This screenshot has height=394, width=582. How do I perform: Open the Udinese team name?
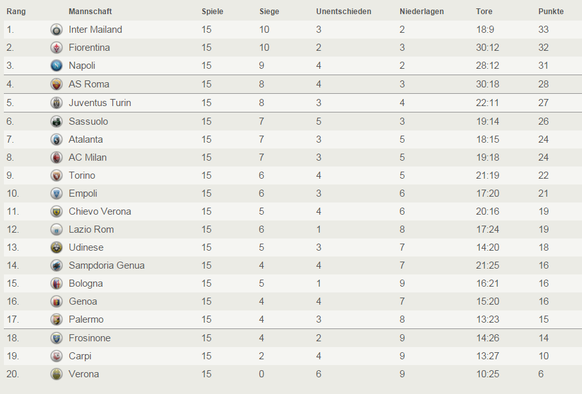coord(86,247)
